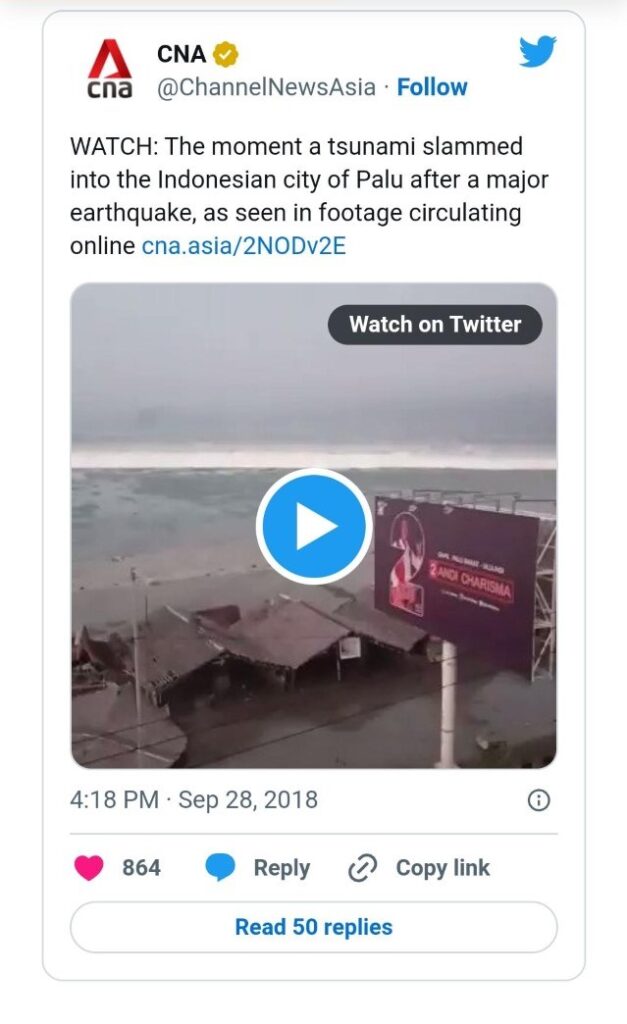Viewport: 627px width, 1024px height.
Task: Click the 864 likes count
Action: [x=141, y=868]
